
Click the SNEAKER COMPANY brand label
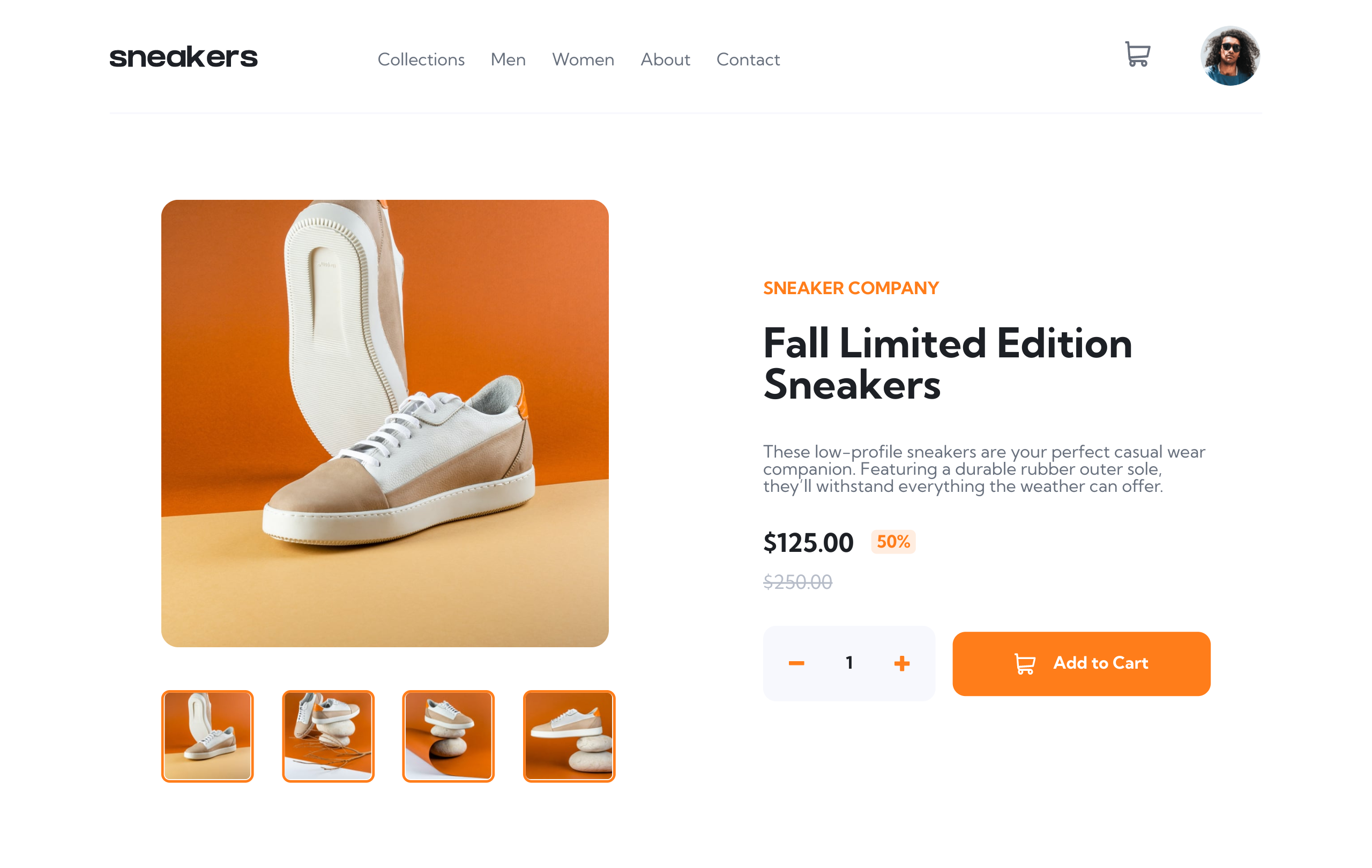(x=851, y=288)
